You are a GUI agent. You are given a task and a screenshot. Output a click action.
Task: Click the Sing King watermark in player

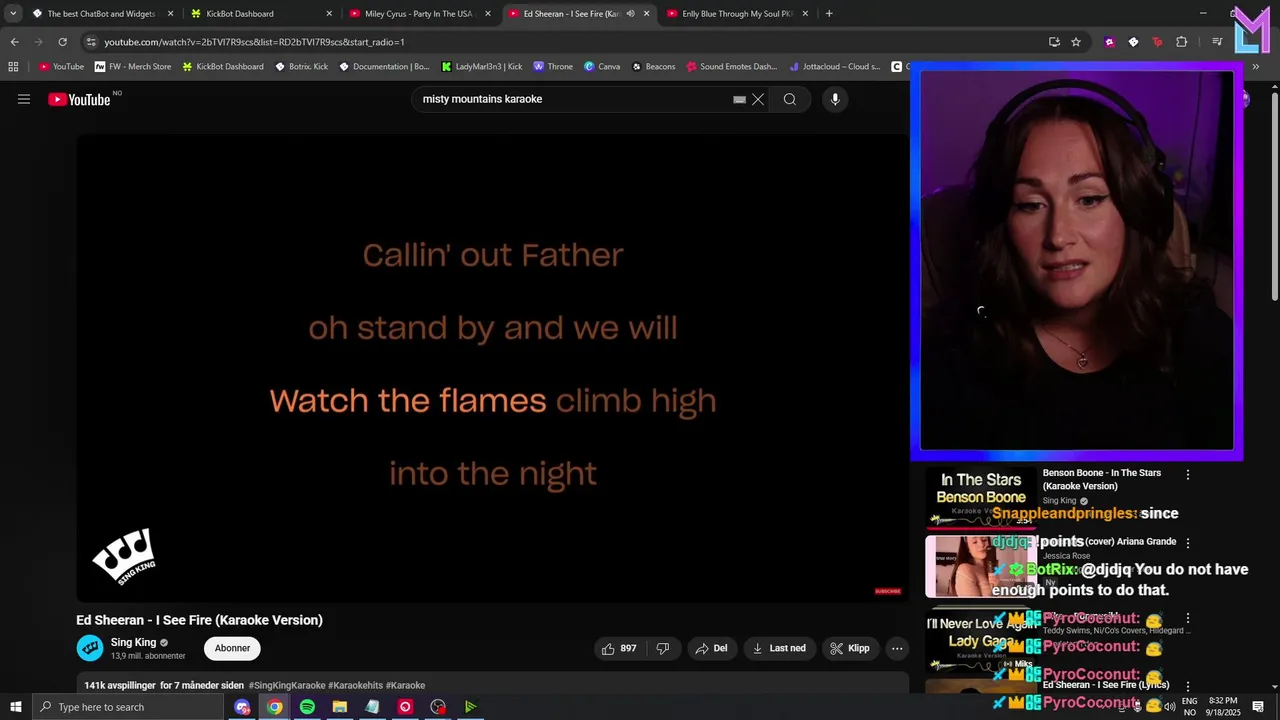point(124,556)
